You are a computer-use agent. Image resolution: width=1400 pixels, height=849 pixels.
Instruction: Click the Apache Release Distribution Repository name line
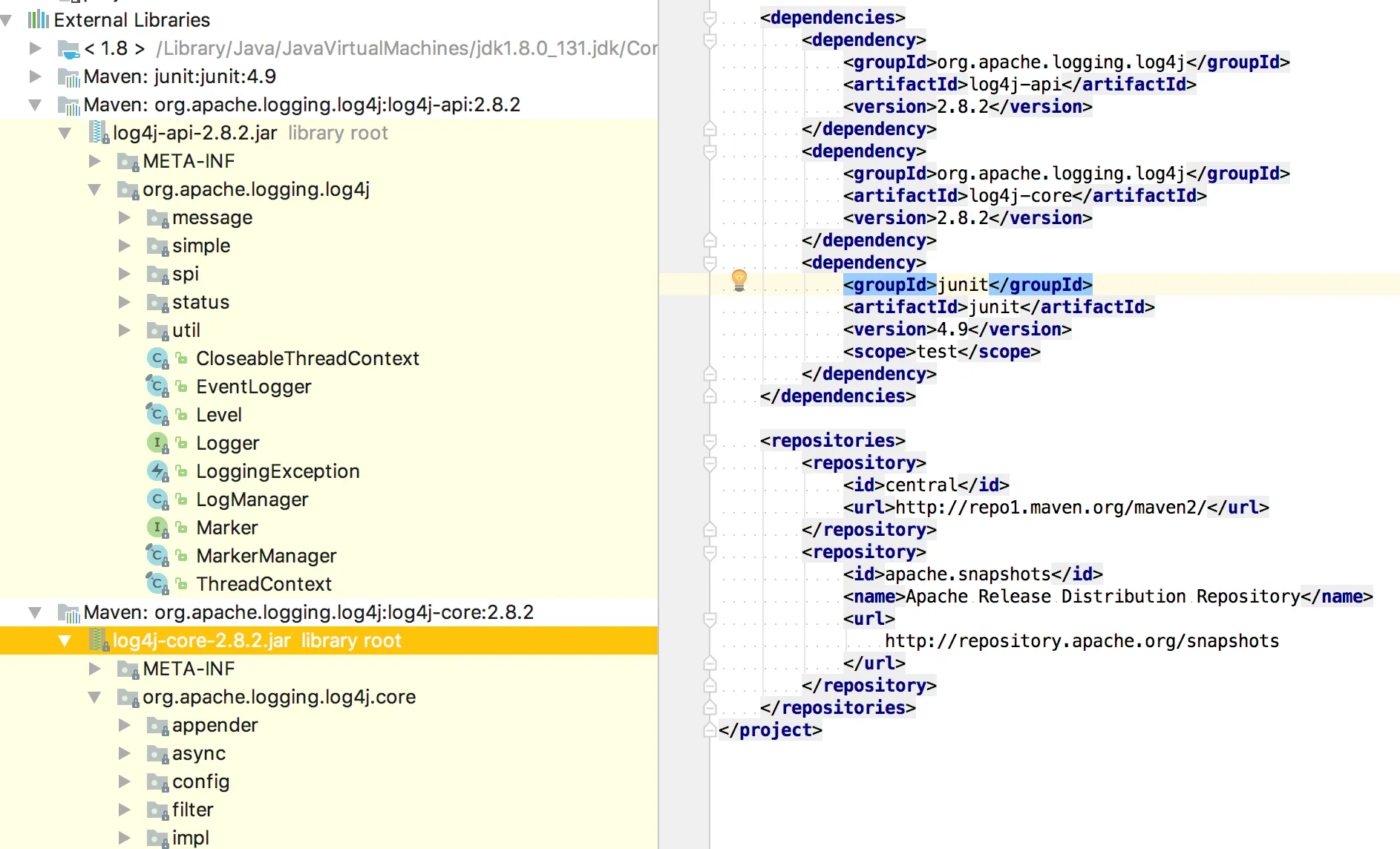pyautogui.click(x=1108, y=597)
